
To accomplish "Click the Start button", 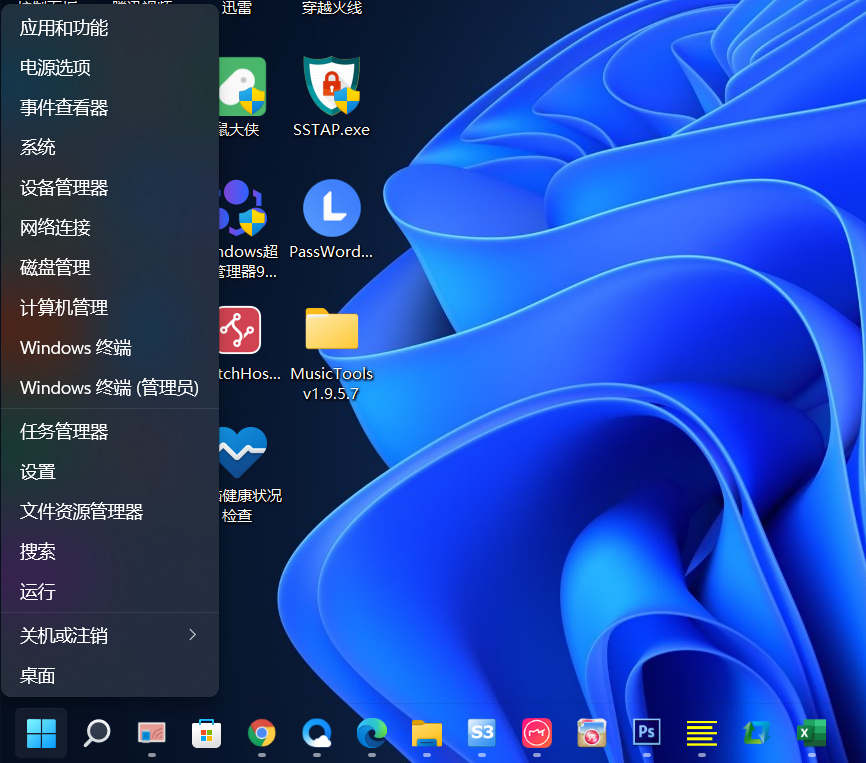I will tap(40, 733).
